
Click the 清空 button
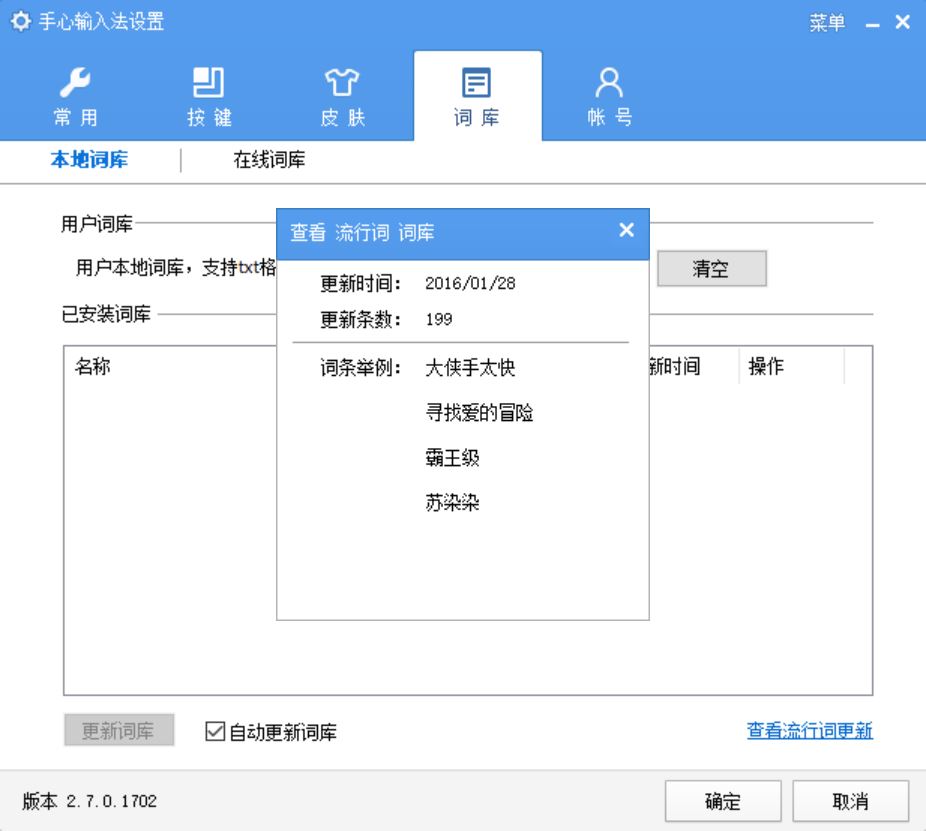(712, 269)
